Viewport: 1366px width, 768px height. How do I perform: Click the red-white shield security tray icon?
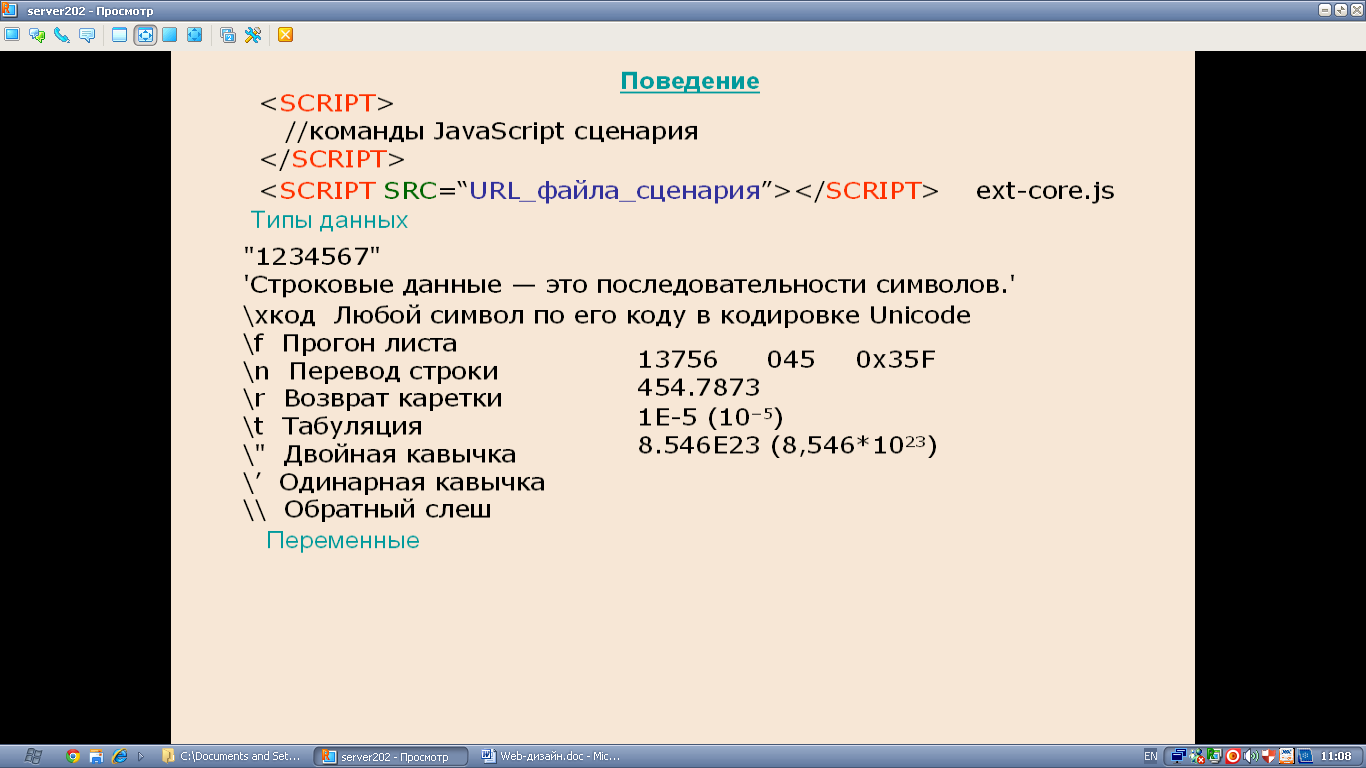[x=1268, y=756]
